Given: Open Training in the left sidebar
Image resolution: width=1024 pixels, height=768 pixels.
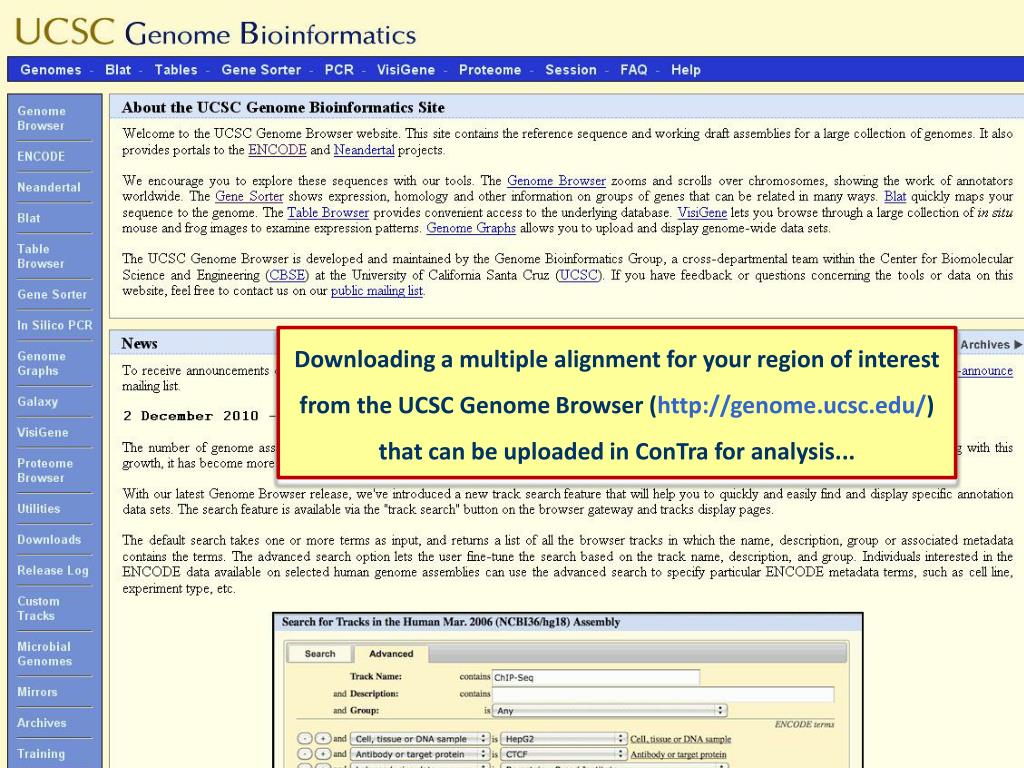Looking at the screenshot, I should (41, 754).
